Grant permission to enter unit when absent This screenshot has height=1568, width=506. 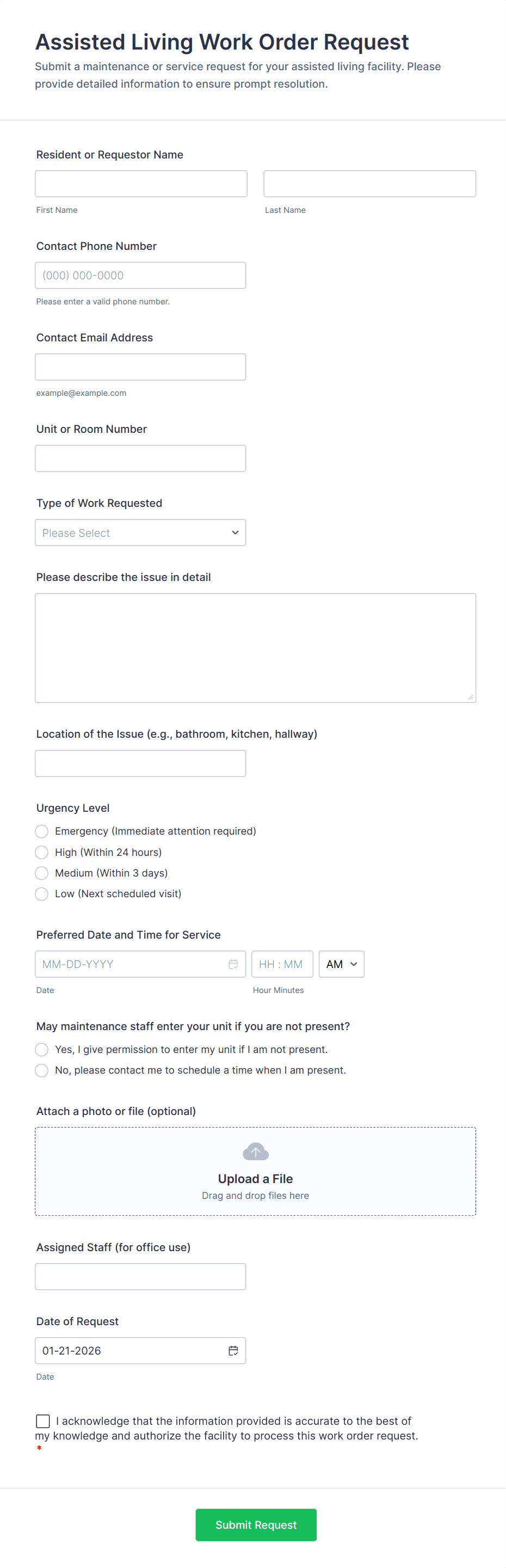[41, 1049]
